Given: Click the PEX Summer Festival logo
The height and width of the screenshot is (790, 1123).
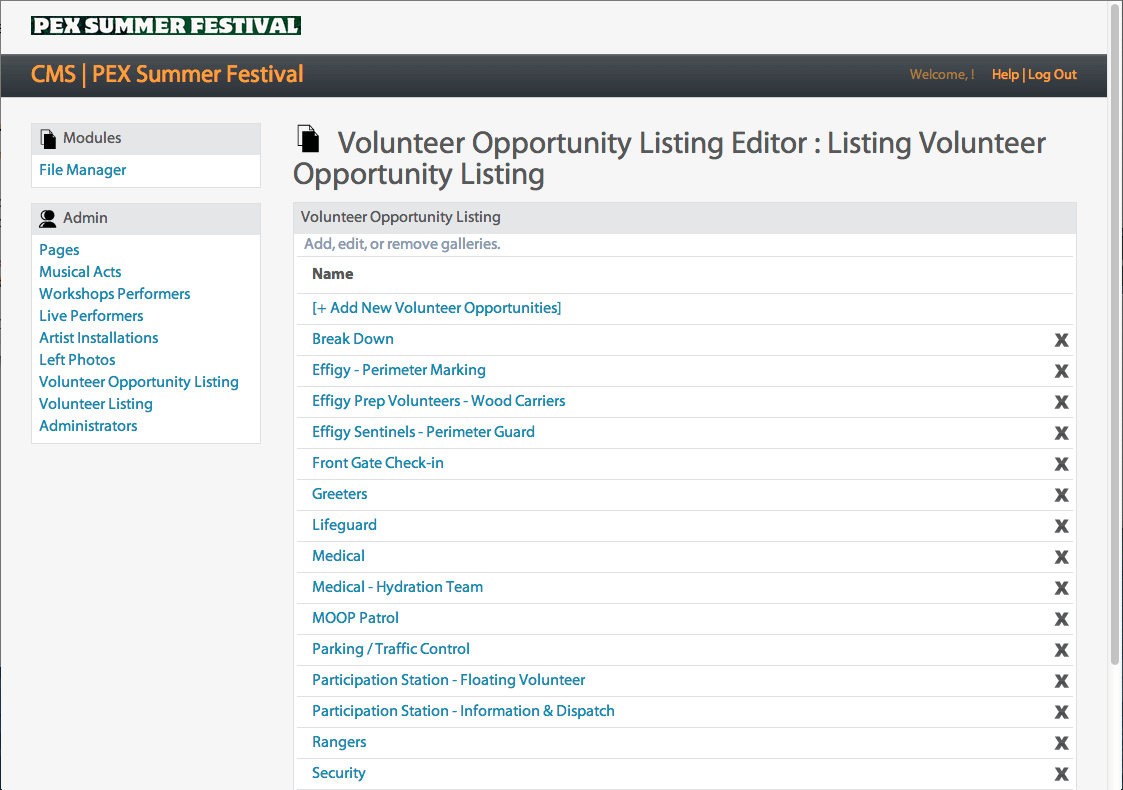Looking at the screenshot, I should coord(166,26).
